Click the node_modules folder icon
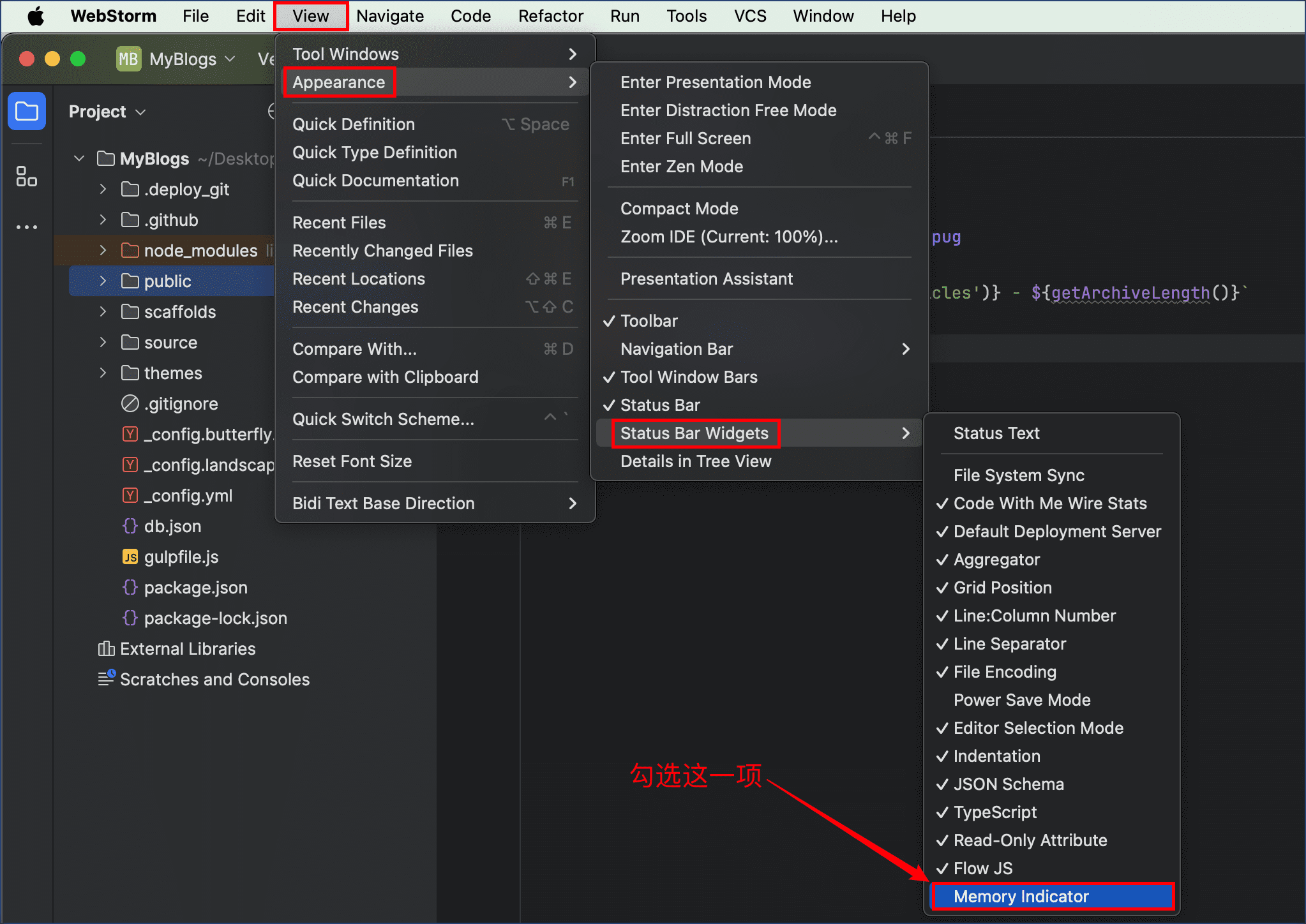1306x924 pixels. 130,250
